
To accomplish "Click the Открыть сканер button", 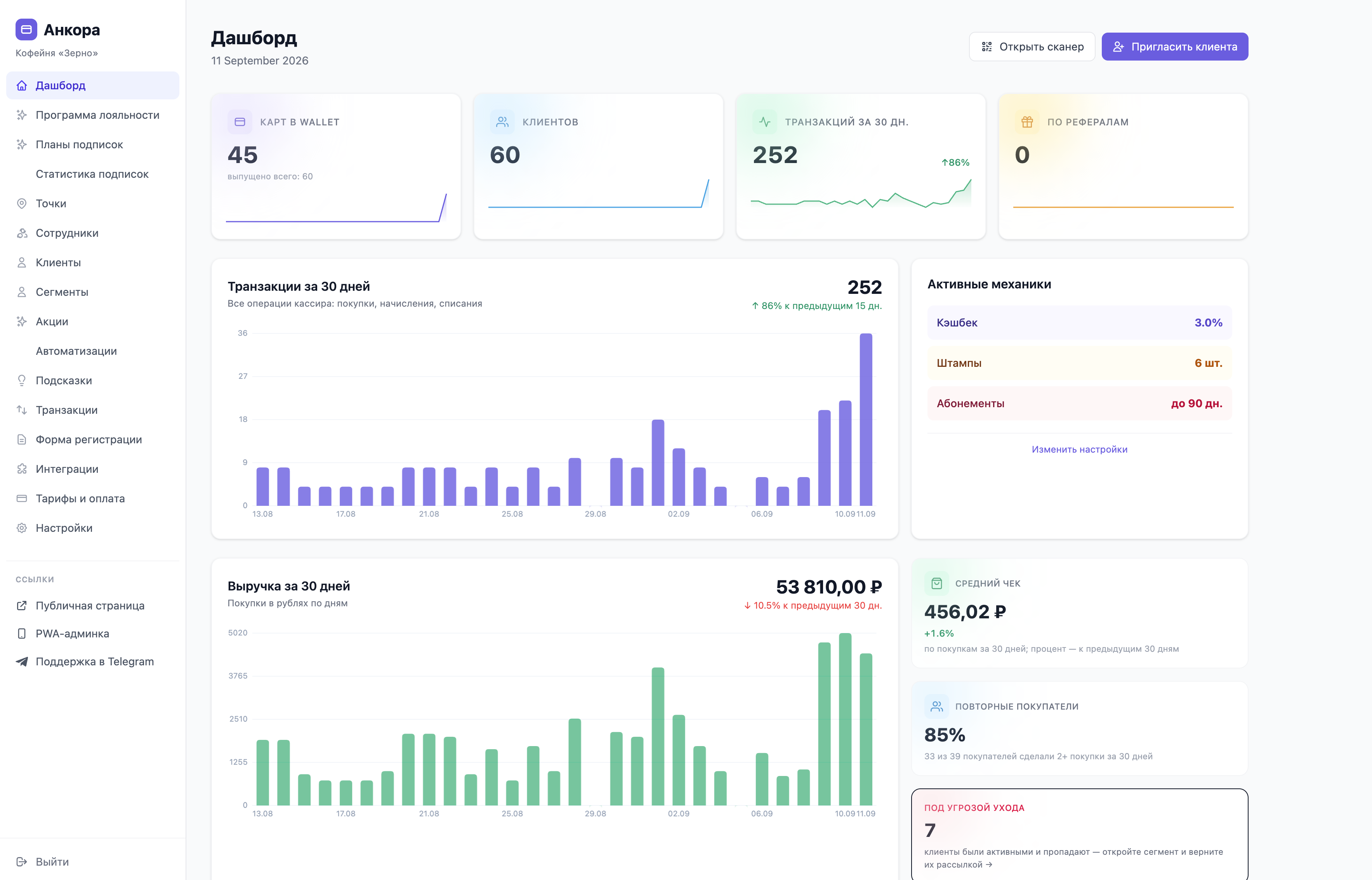I will tap(1032, 47).
